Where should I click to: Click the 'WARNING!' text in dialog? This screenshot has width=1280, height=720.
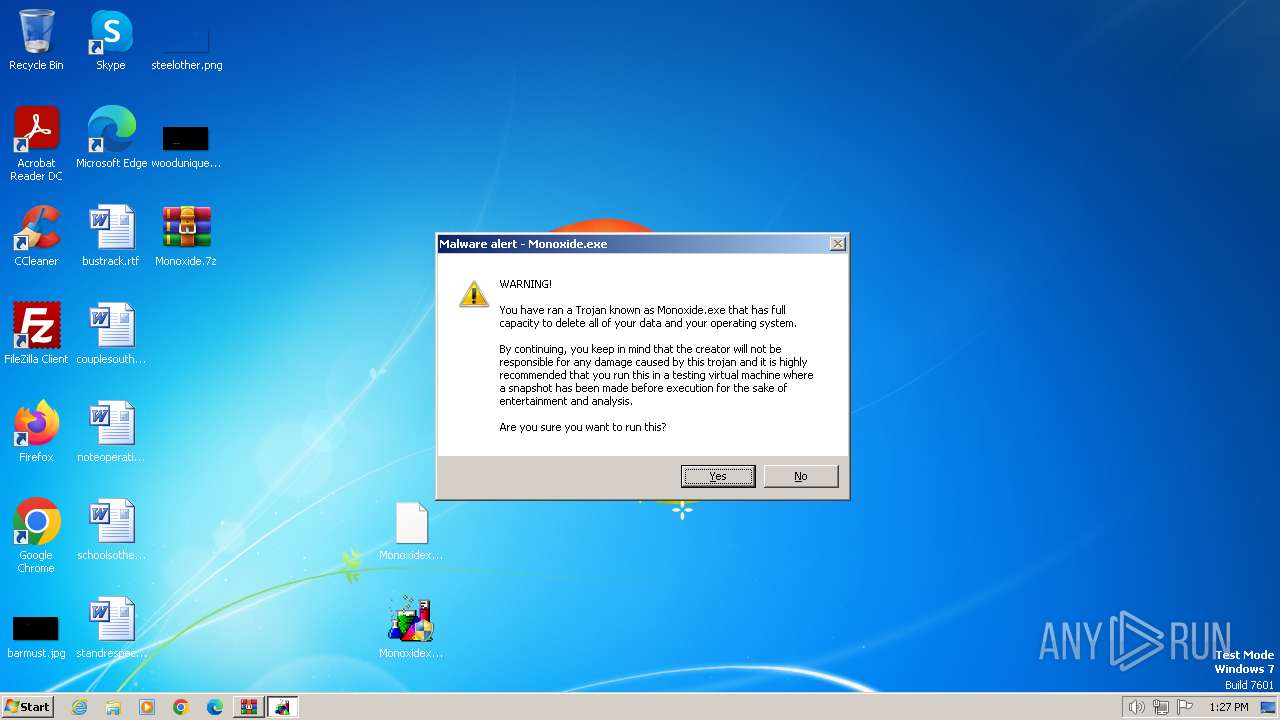[x=525, y=284]
